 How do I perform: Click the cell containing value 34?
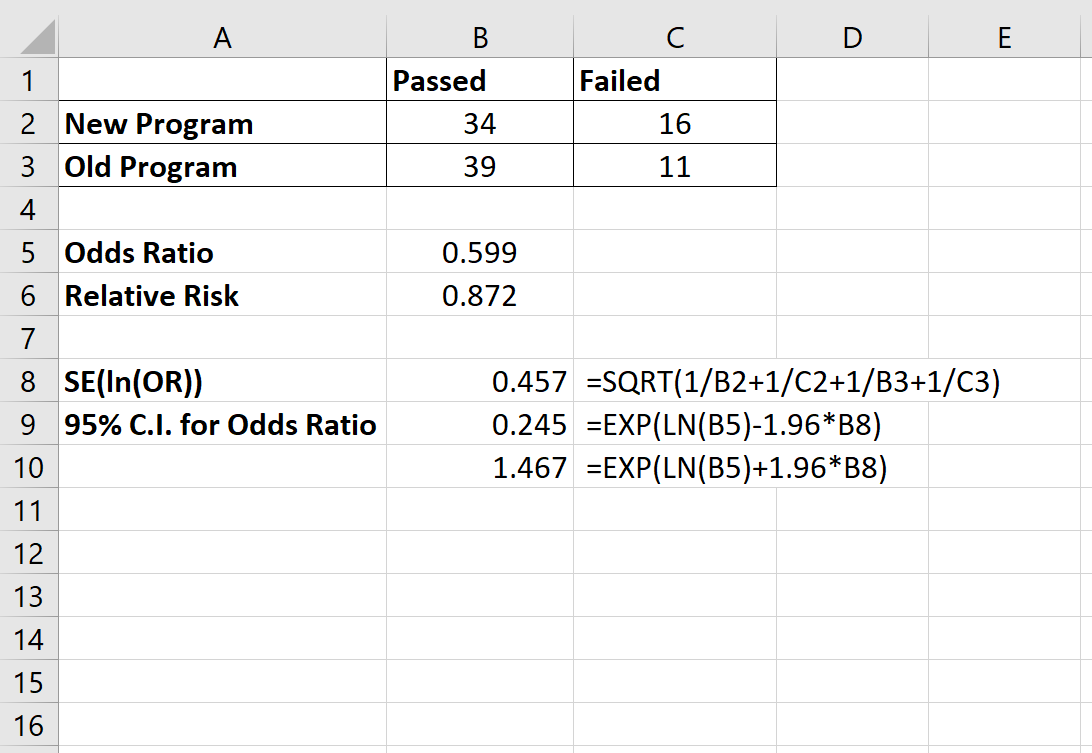pos(480,123)
